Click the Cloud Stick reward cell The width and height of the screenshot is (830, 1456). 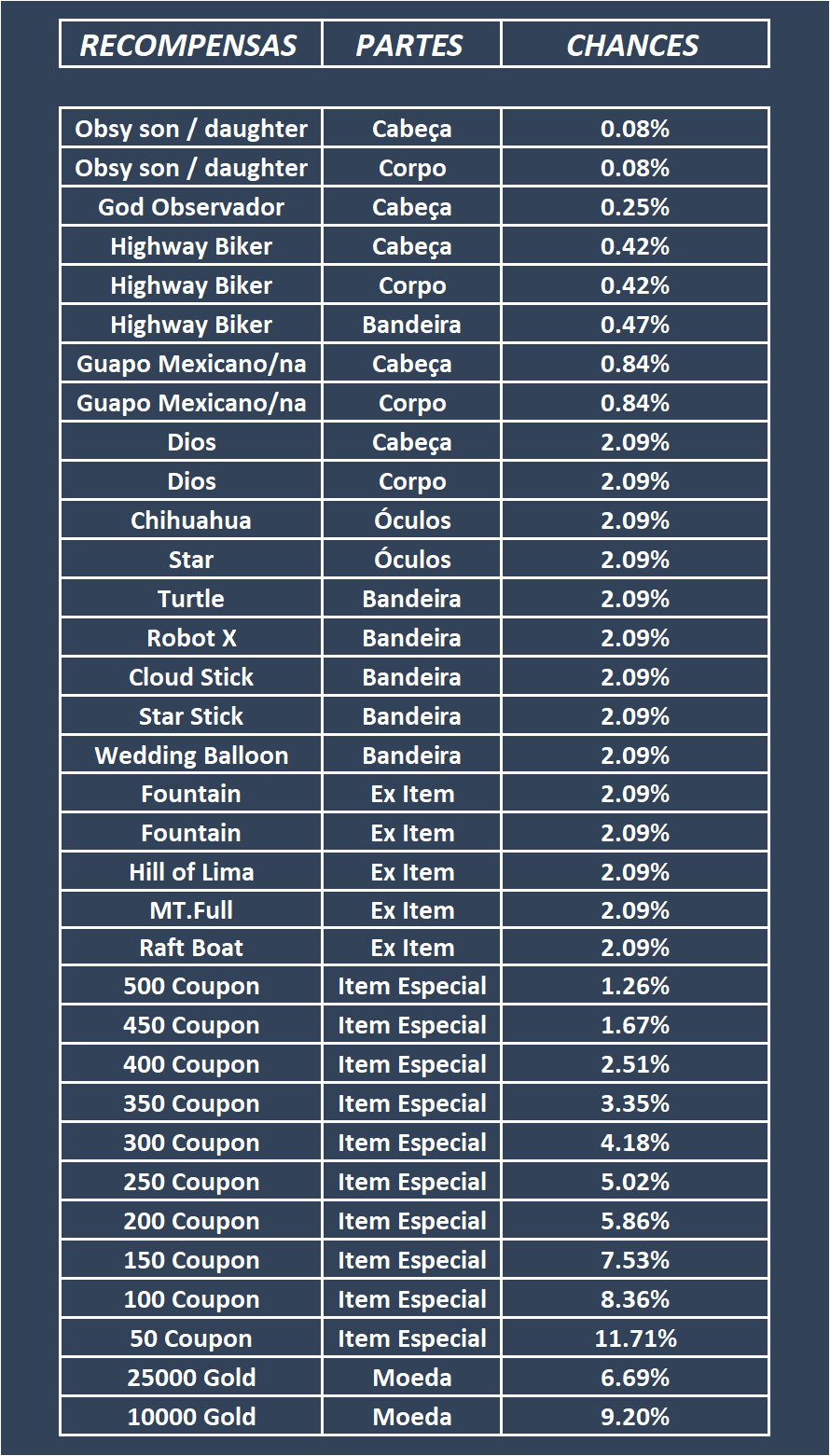coord(191,677)
